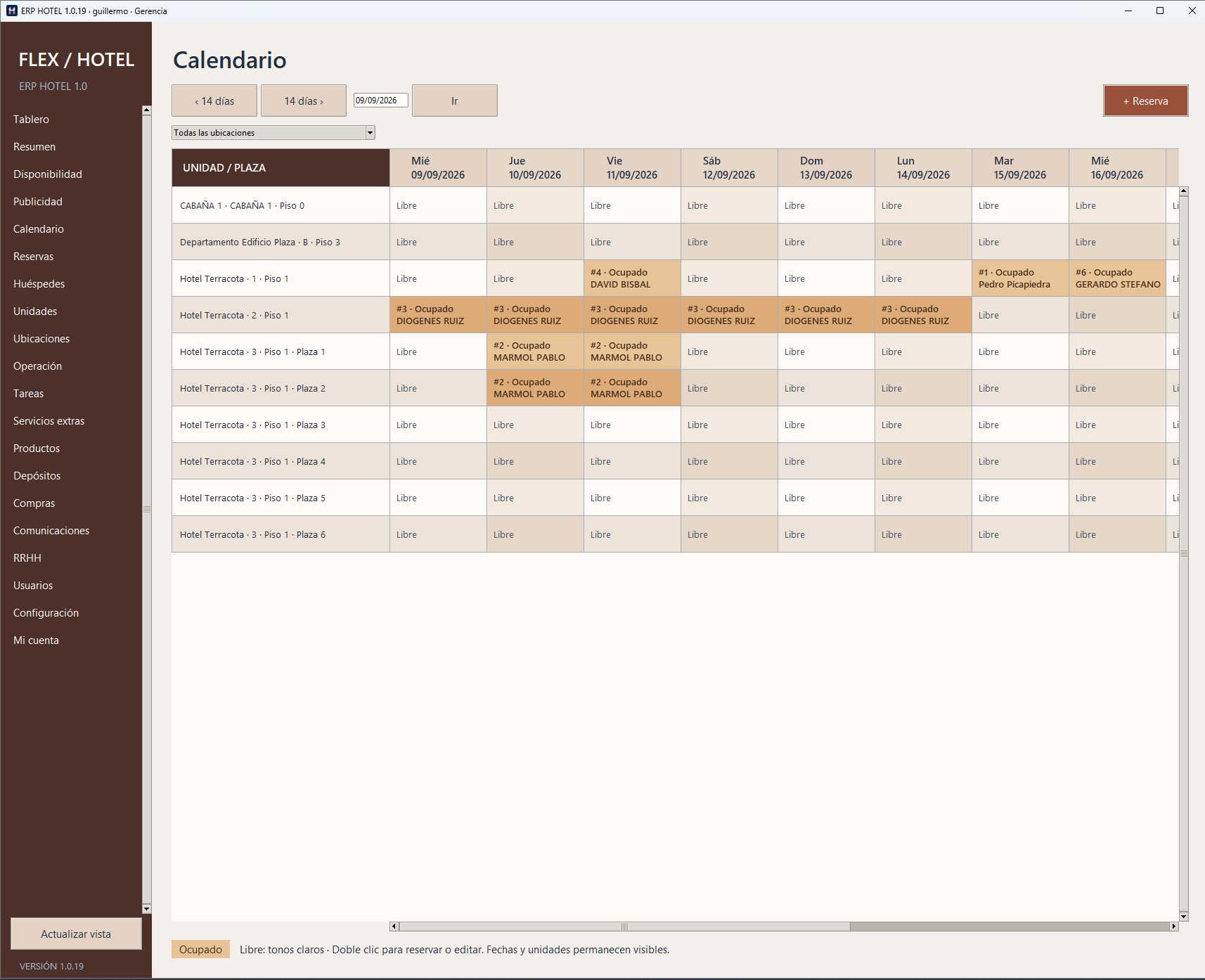Open Usuarios from the sidebar
Image resolution: width=1205 pixels, height=980 pixels.
pyautogui.click(x=33, y=586)
